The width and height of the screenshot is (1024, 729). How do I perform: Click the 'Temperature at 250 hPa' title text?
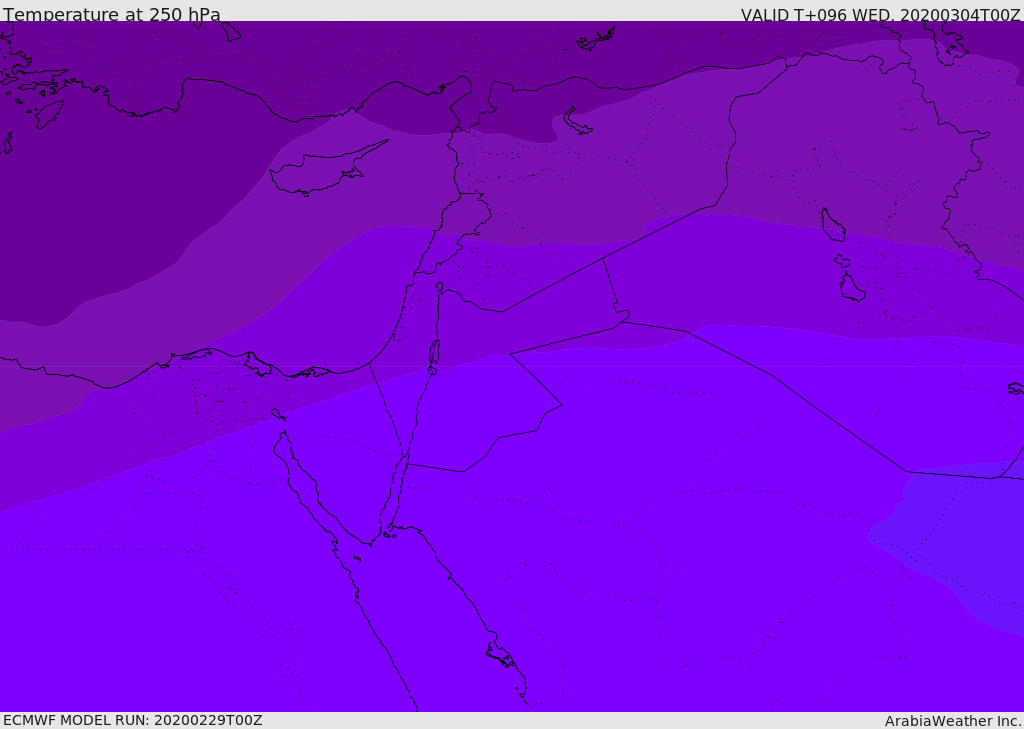coord(112,14)
